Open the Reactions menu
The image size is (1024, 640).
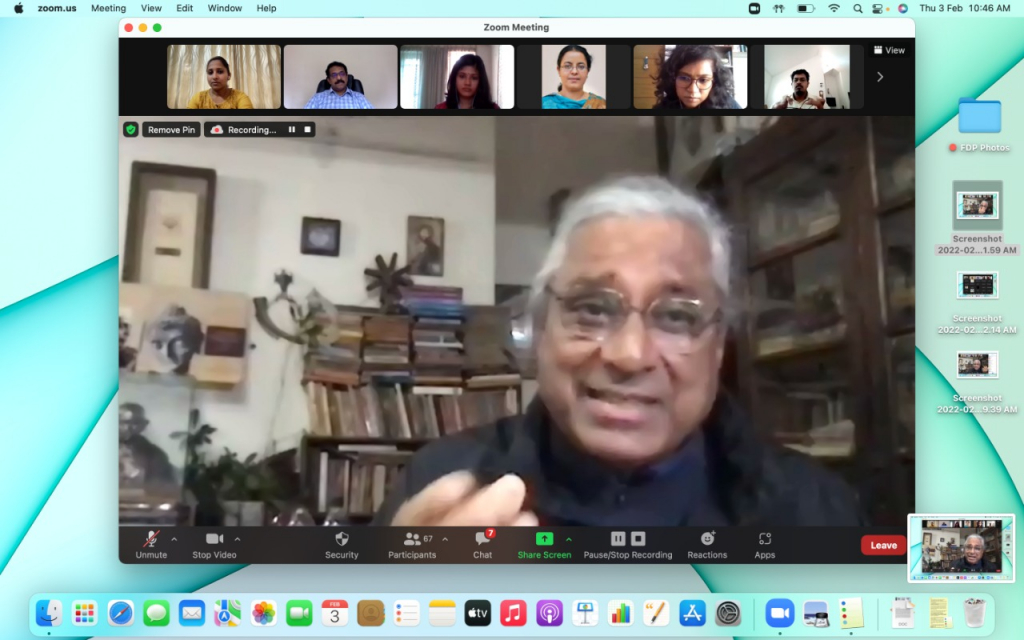pyautogui.click(x=707, y=544)
